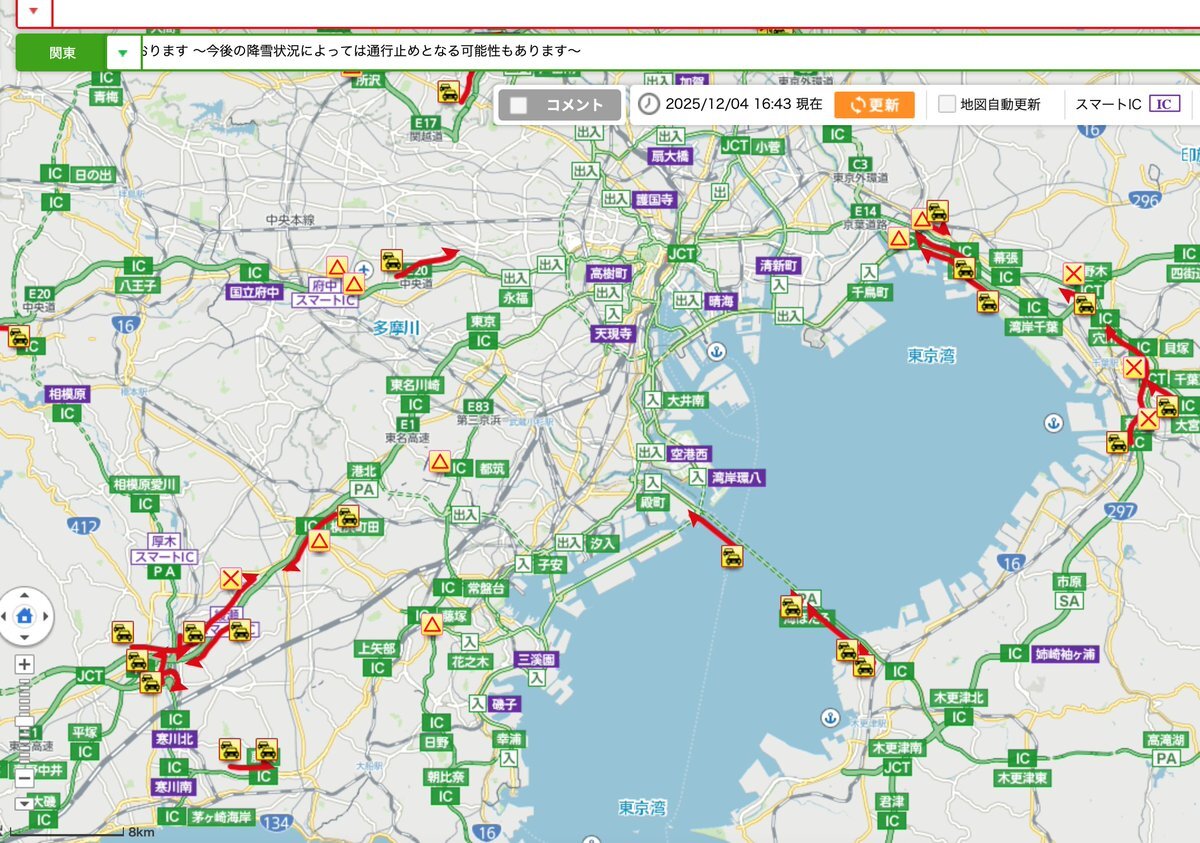Click the 国立府中 IC label
The height and width of the screenshot is (843, 1200).
[x=255, y=292]
